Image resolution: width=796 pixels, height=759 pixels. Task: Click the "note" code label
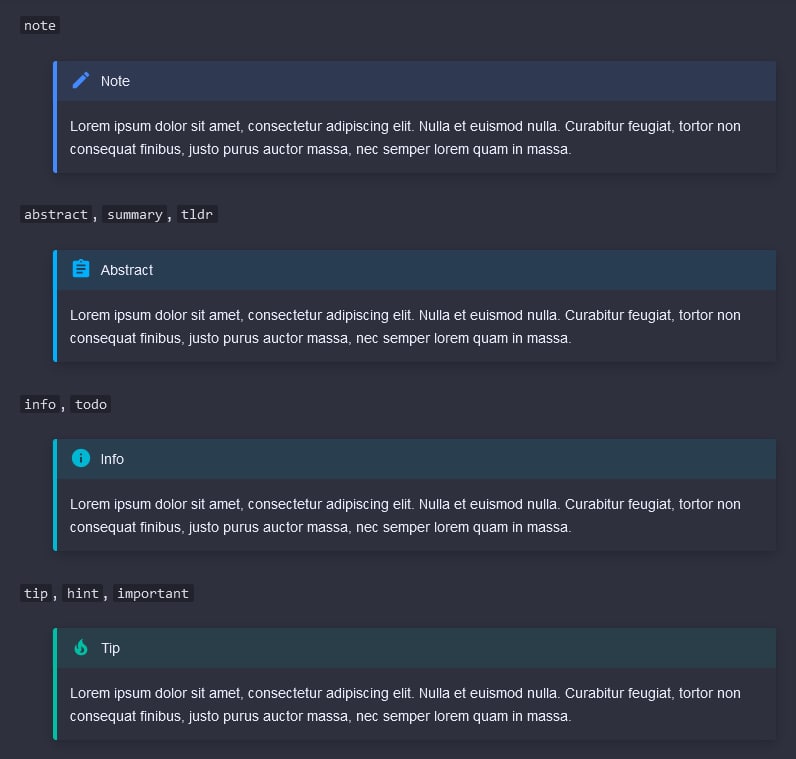(40, 25)
